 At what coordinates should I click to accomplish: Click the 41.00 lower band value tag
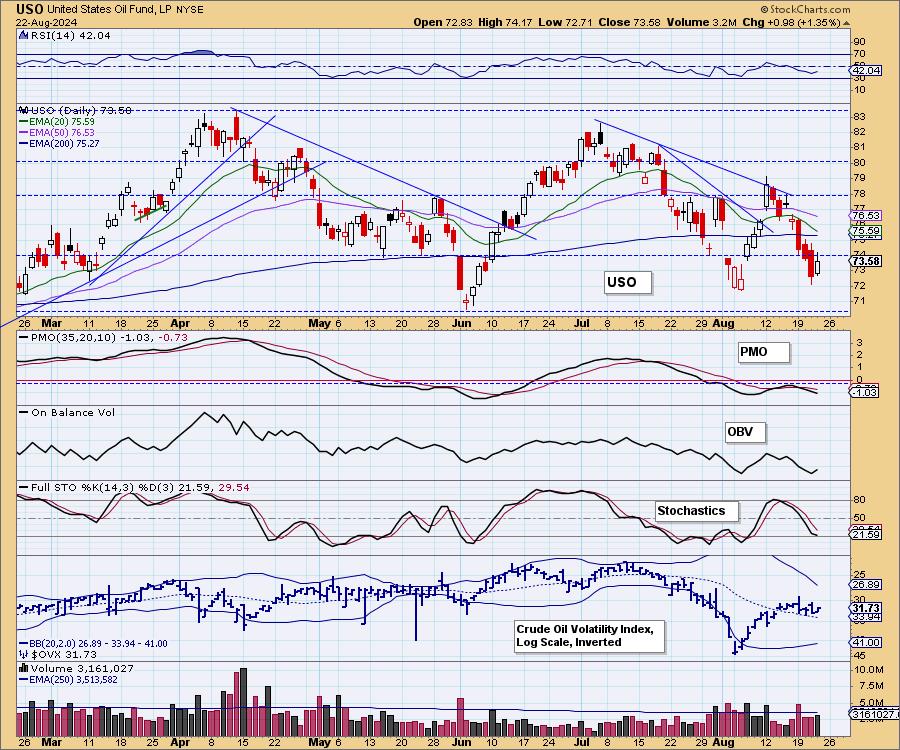[867, 642]
